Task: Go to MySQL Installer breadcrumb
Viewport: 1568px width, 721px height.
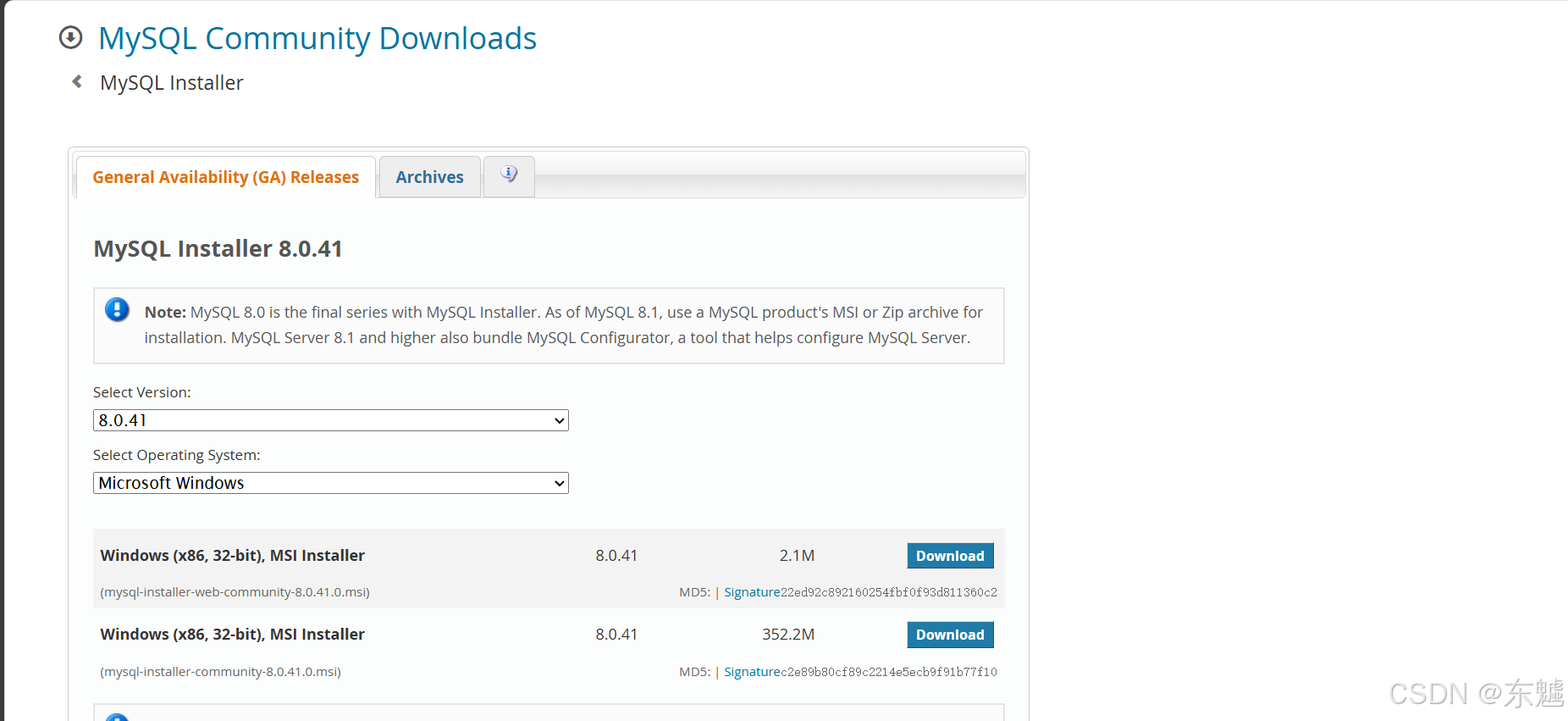Action: [172, 83]
